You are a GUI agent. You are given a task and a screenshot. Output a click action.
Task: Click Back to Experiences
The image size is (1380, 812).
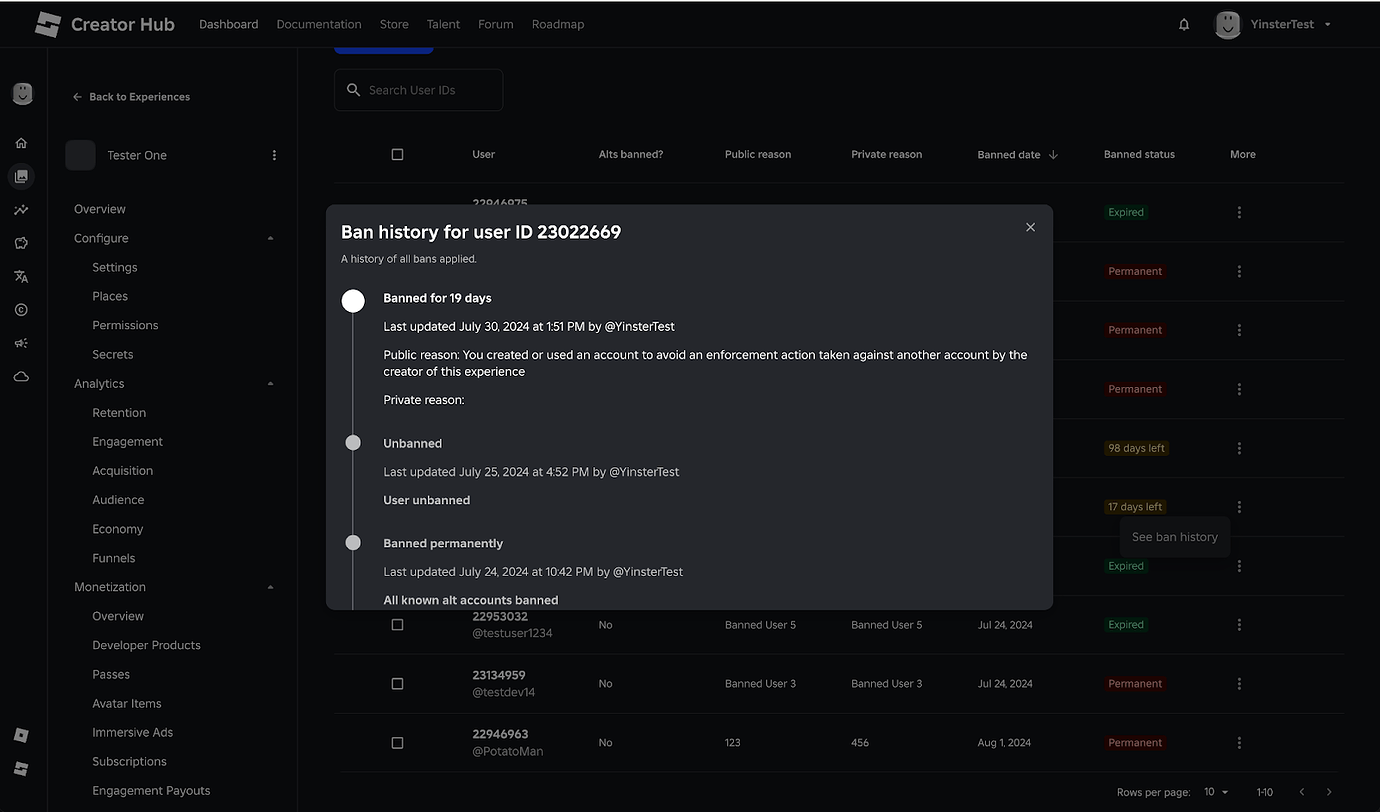coord(131,96)
